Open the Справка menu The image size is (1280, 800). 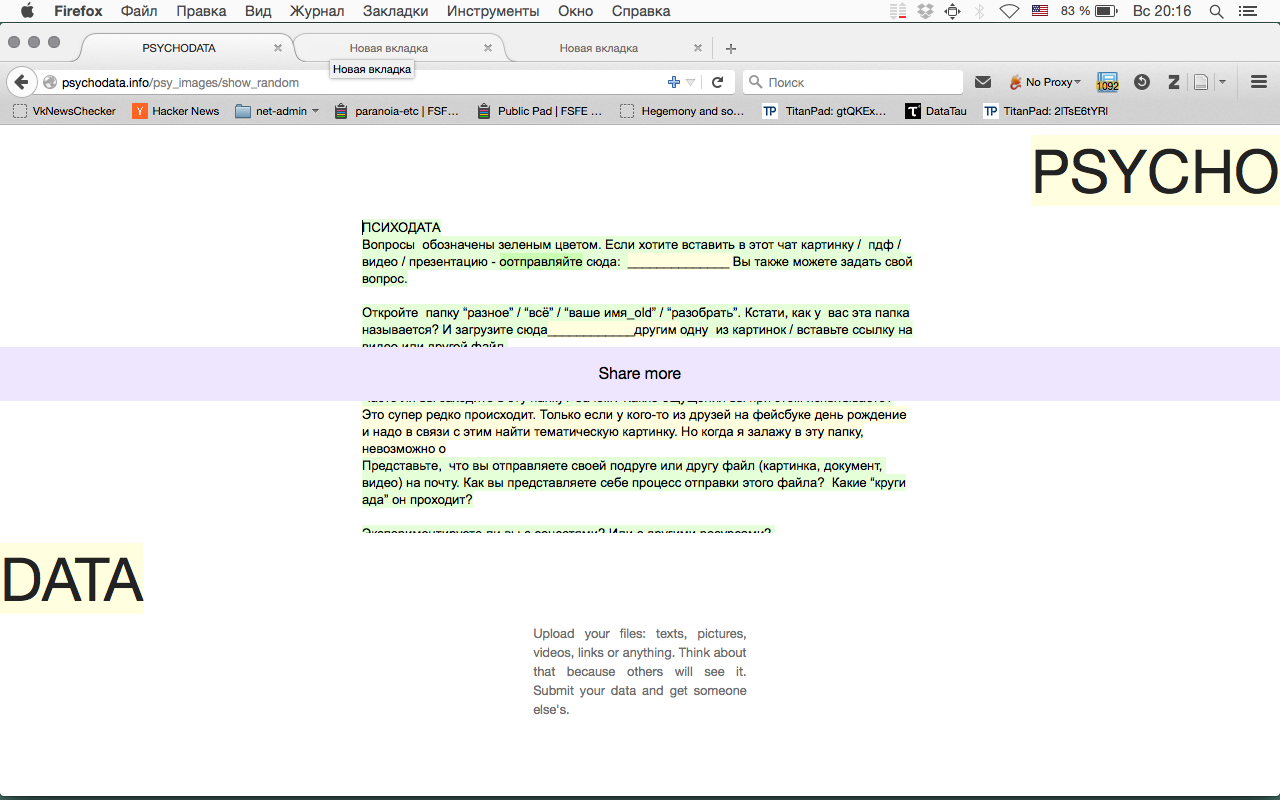pos(640,11)
